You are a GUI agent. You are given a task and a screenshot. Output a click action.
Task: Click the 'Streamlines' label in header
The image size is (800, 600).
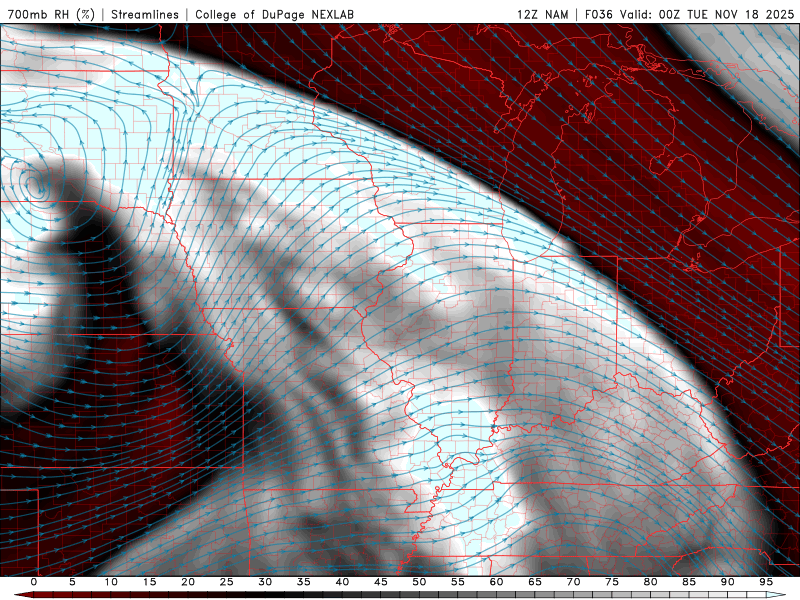pos(145,14)
